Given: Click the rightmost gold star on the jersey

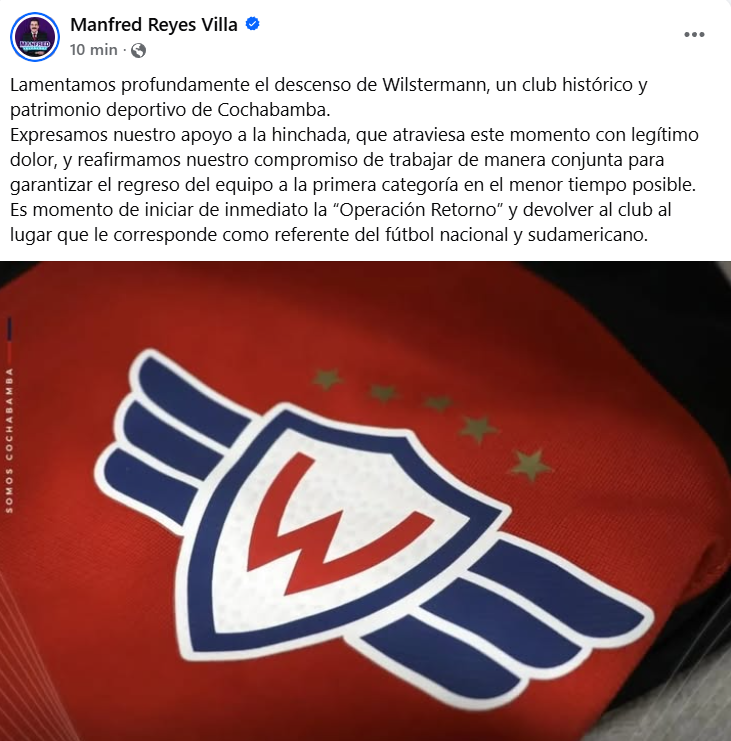Looking at the screenshot, I should click(530, 465).
